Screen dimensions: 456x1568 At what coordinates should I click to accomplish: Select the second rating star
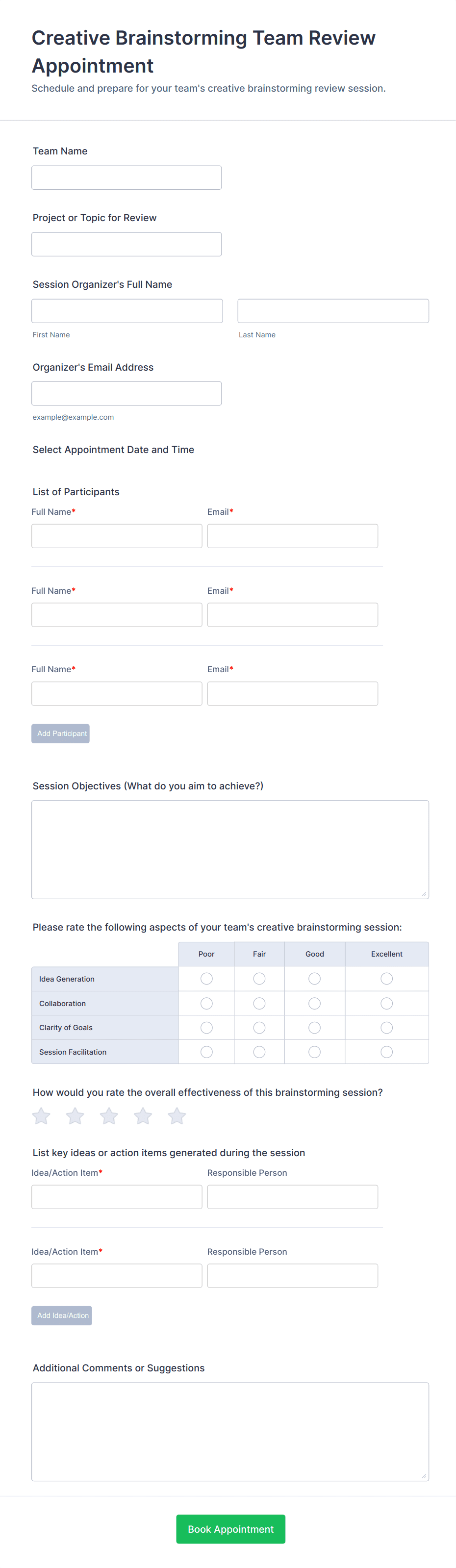tap(75, 1116)
